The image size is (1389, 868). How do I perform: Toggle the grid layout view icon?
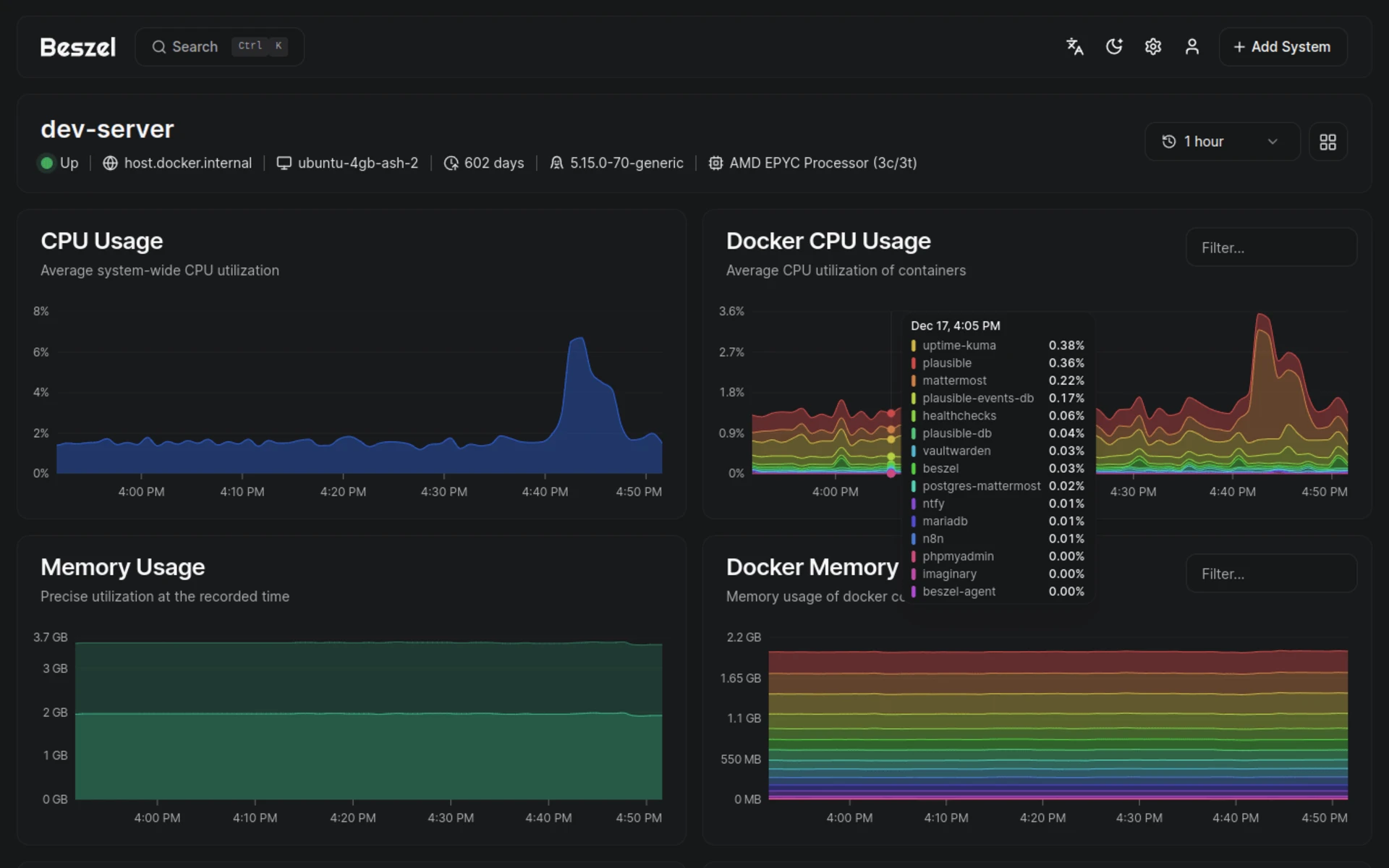(x=1328, y=142)
